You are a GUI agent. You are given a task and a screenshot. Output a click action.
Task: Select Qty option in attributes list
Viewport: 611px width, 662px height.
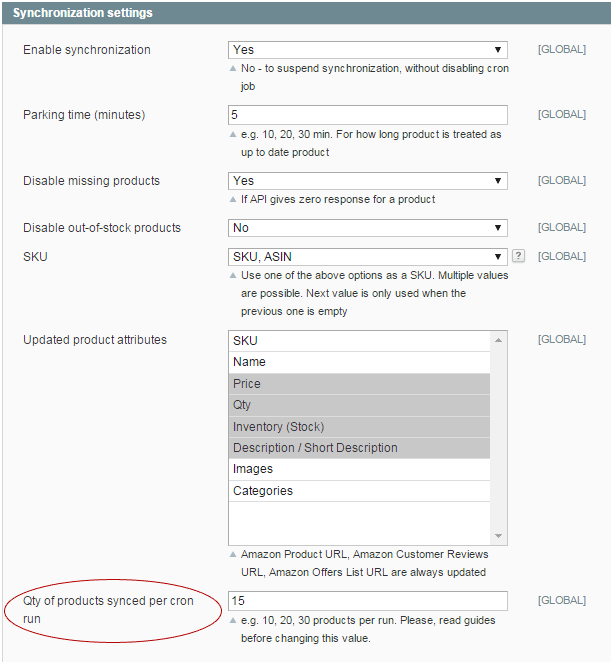(x=359, y=405)
